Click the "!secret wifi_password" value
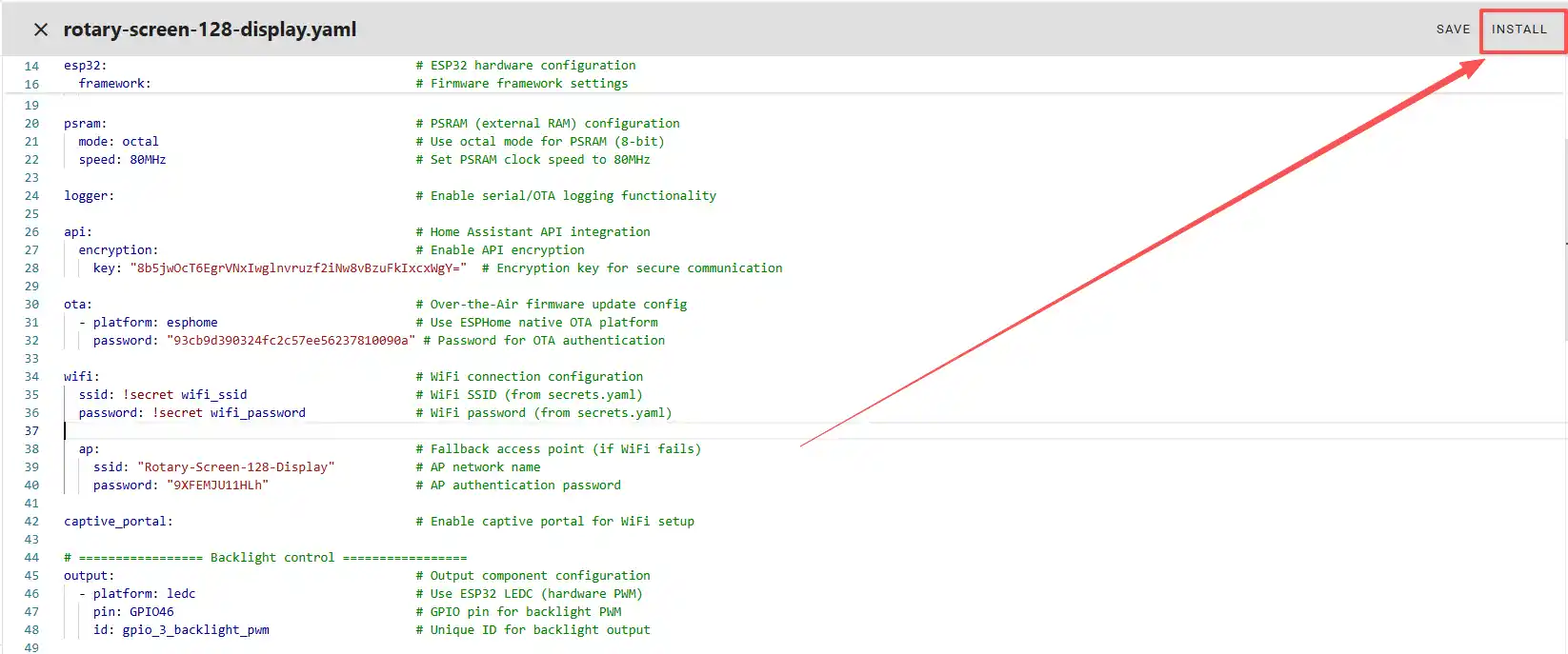 point(229,413)
